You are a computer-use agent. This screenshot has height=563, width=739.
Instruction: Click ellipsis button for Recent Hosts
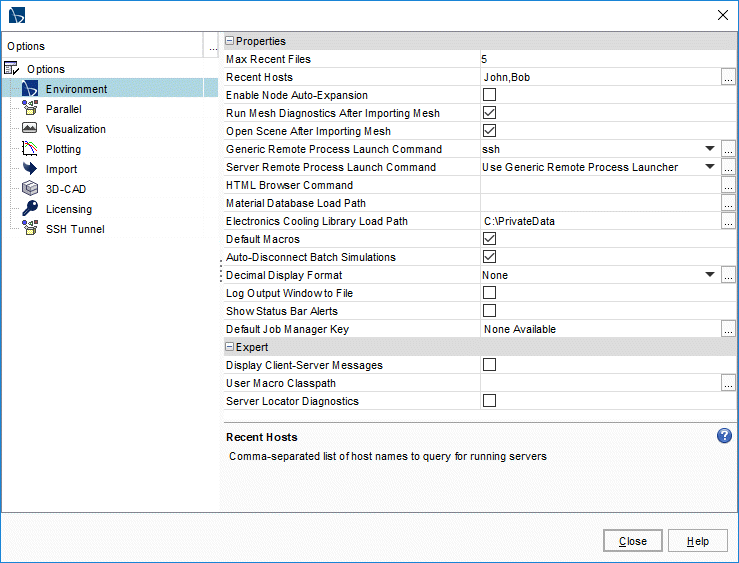tap(728, 77)
